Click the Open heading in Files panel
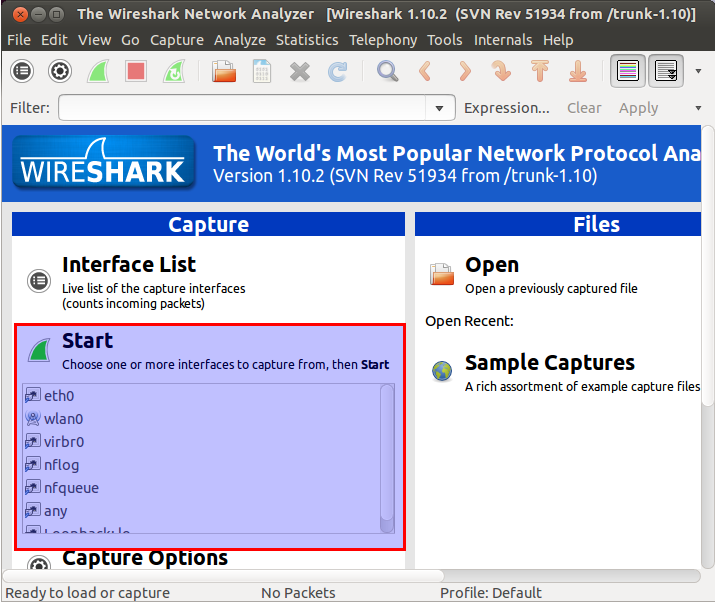This screenshot has width=715, height=602. point(492,265)
